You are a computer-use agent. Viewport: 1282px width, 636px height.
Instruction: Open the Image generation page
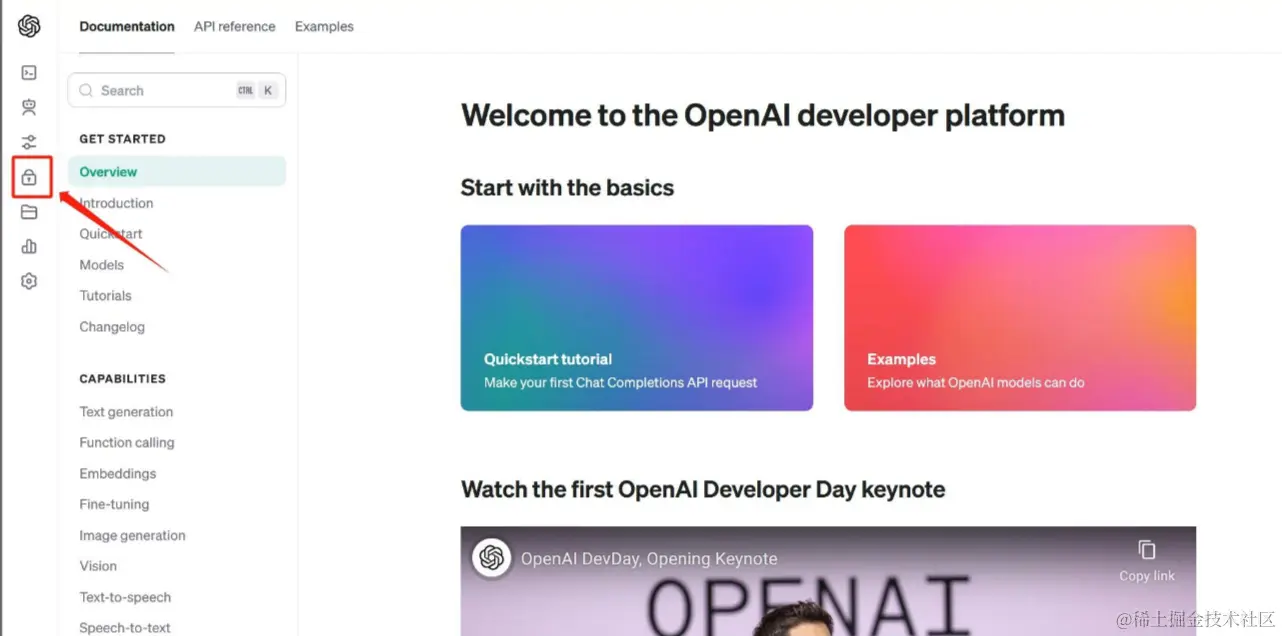pos(133,536)
